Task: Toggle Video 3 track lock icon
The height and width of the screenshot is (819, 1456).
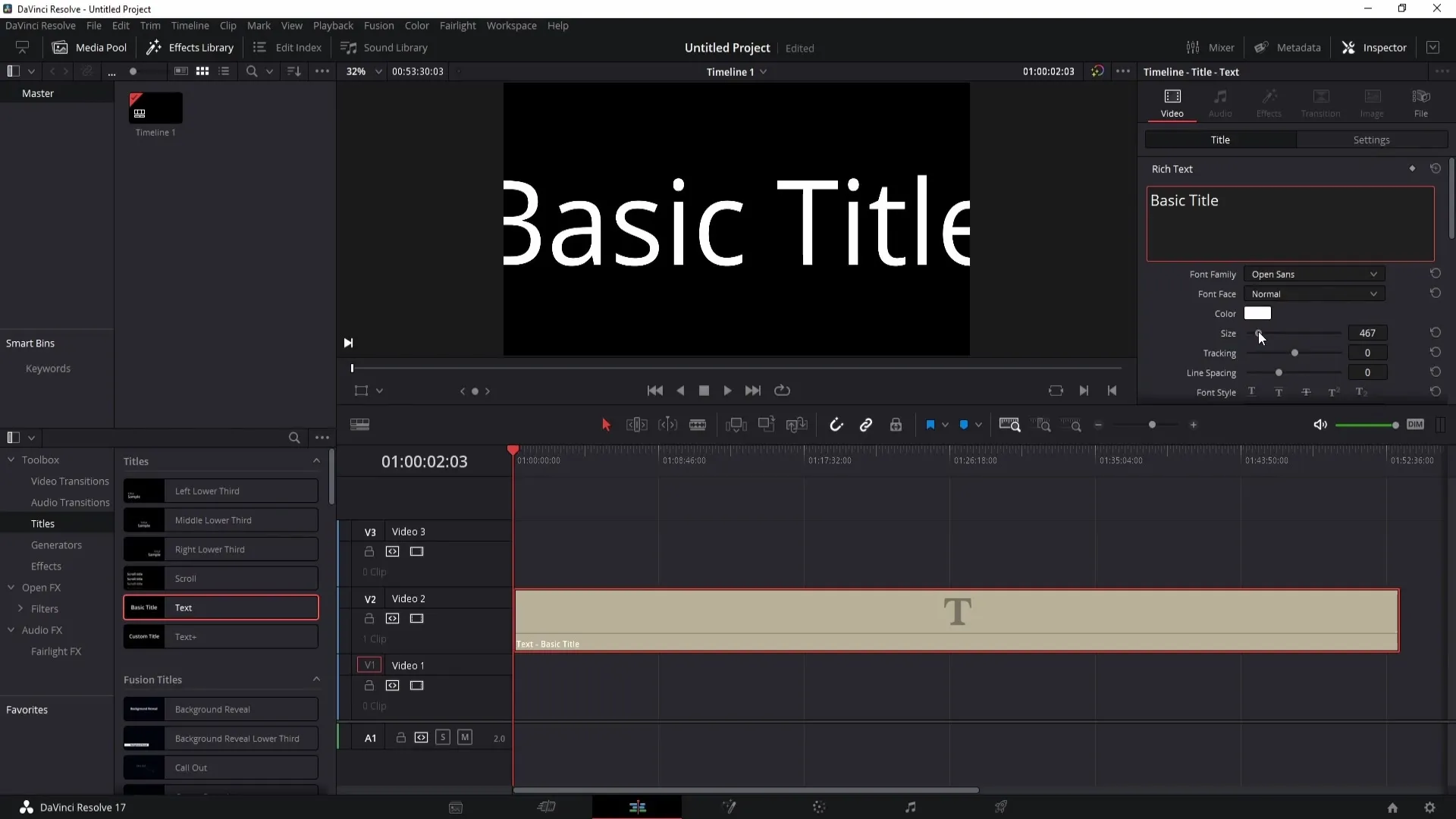Action: tap(369, 551)
